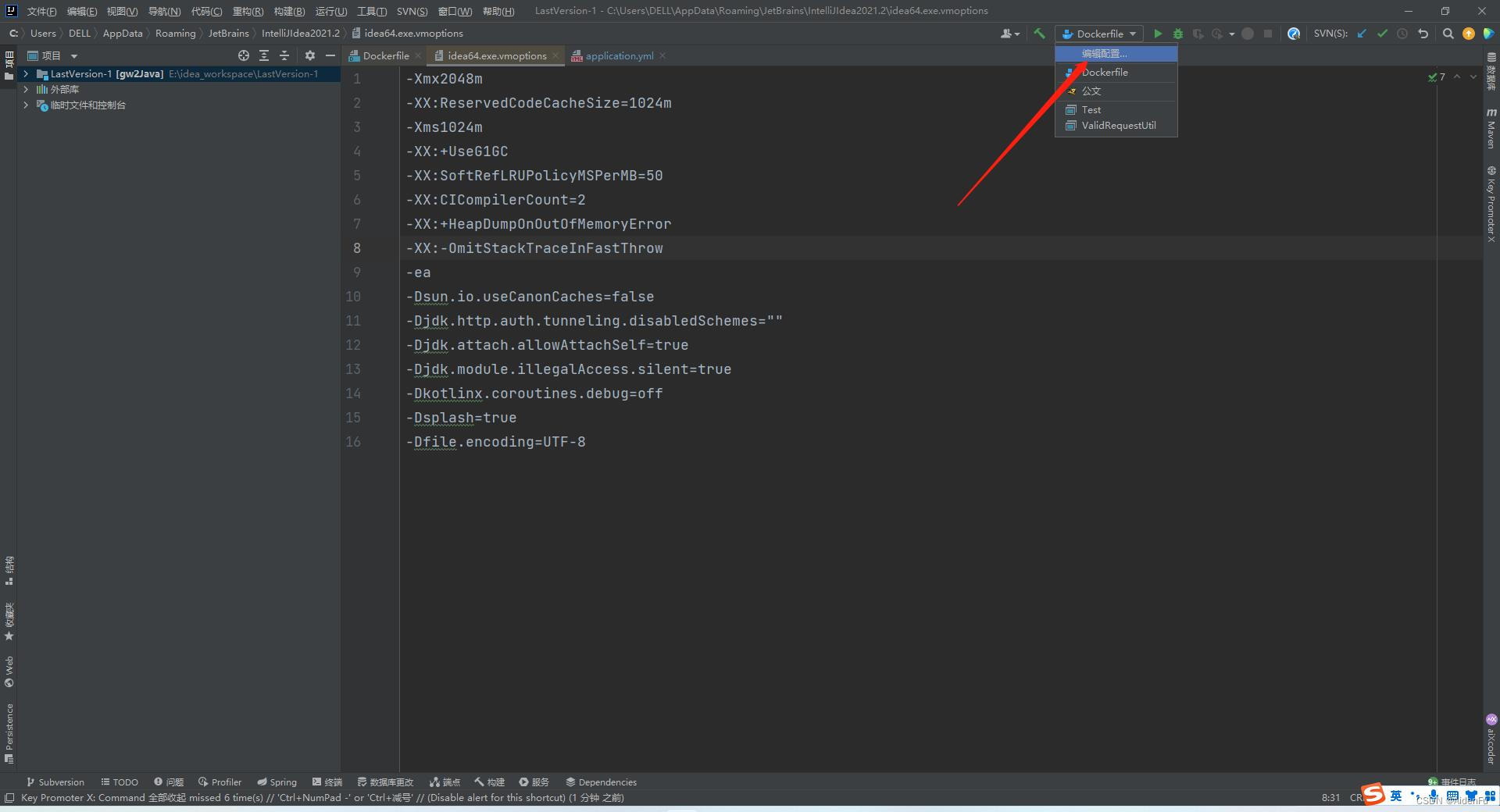Image resolution: width=1500 pixels, height=812 pixels.
Task: Open the Key Promoter X side panel
Action: (x=1491, y=205)
